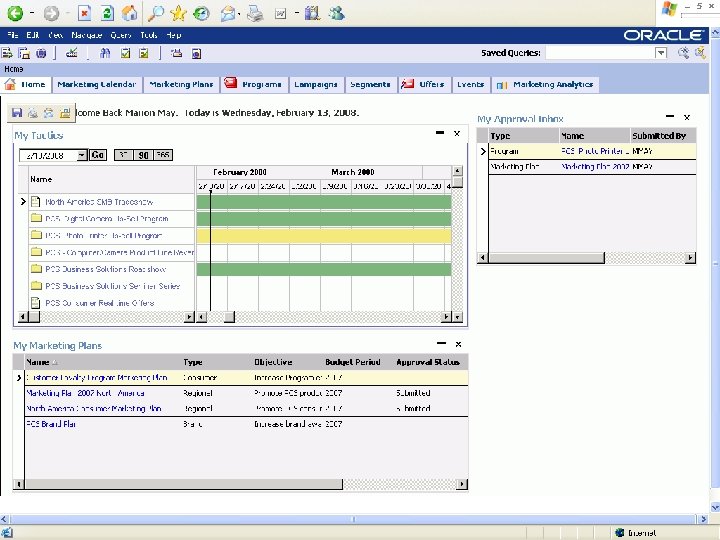Click the Approval Inbox horizontal scrollbar right arrow
720x540 pixels.
pos(690,258)
